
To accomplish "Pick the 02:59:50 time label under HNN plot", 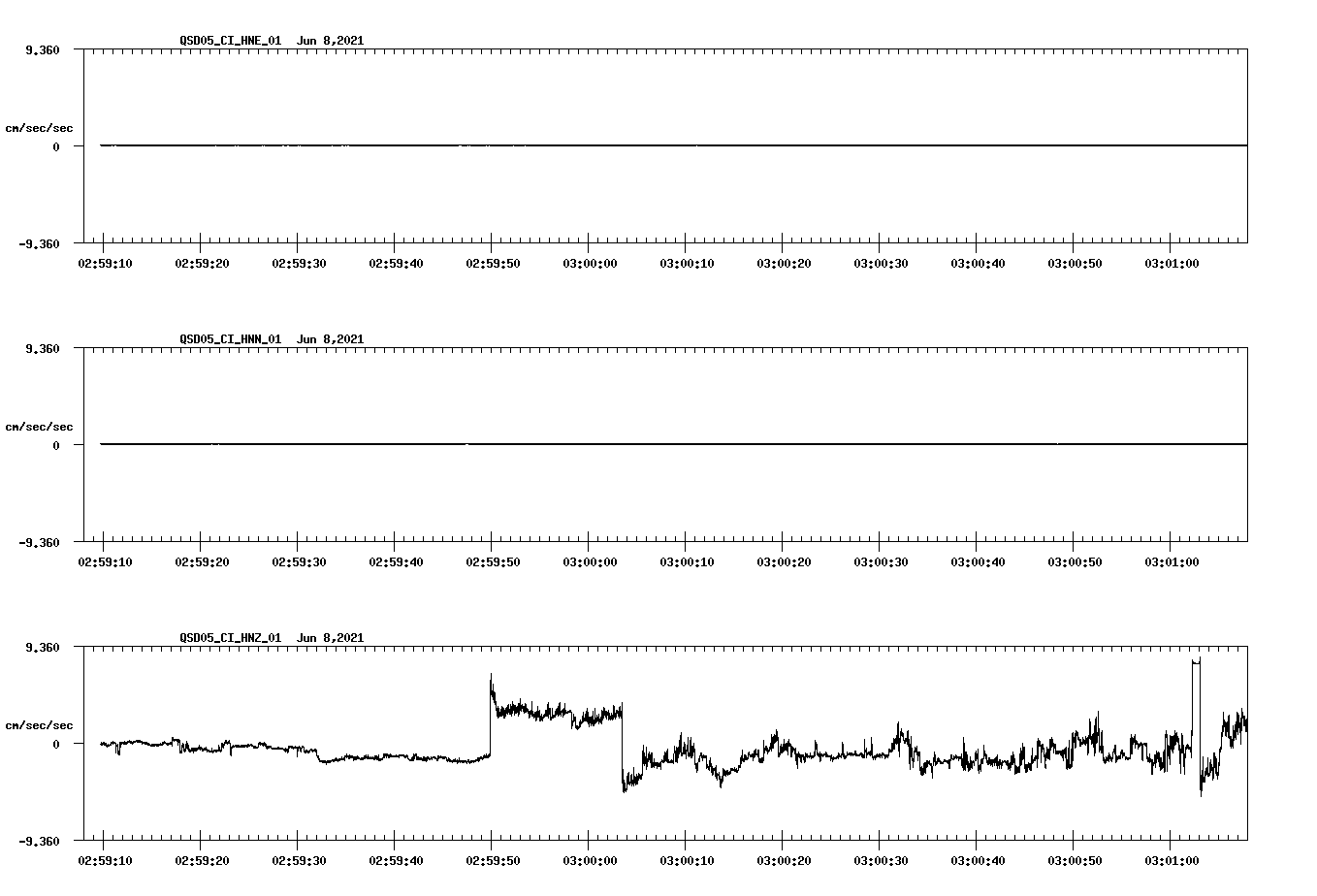I will [493, 561].
